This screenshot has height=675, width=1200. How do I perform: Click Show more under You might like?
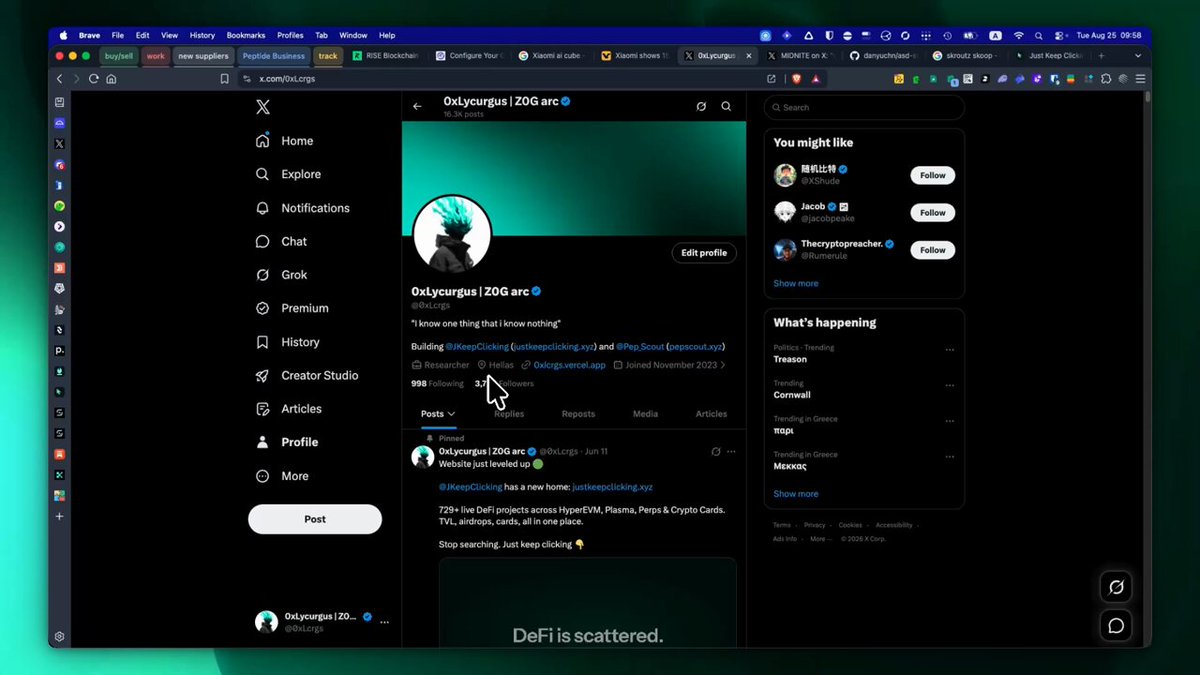click(x=796, y=283)
